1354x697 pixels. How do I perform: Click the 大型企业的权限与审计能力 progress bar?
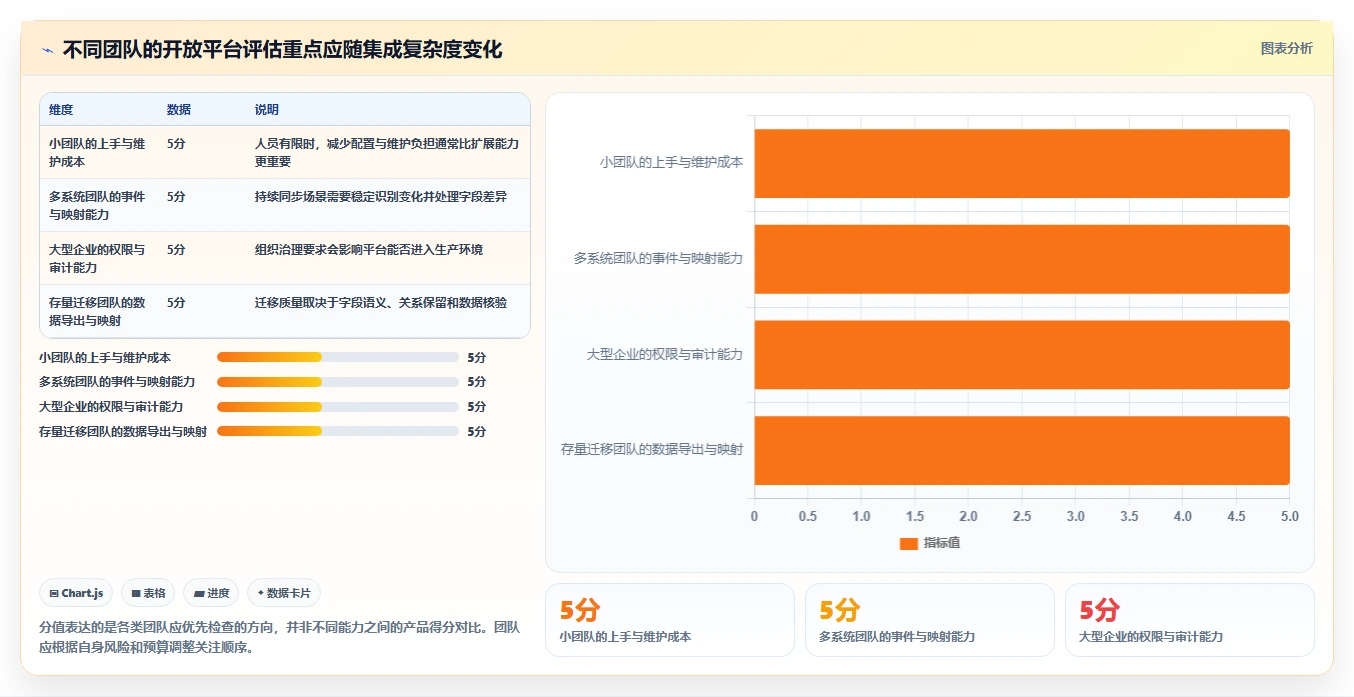point(338,407)
